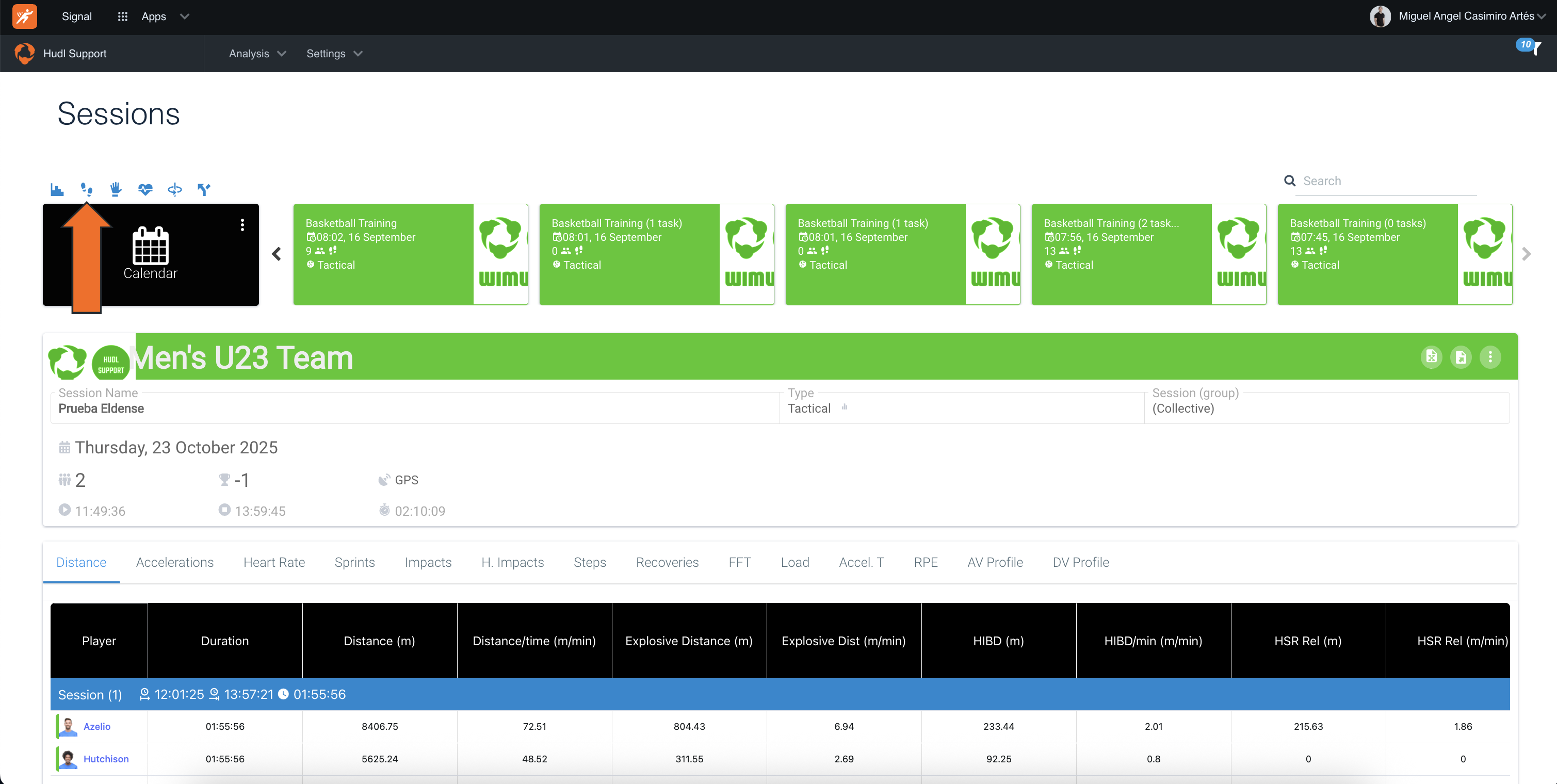Show next session cards with right chevron
The width and height of the screenshot is (1557, 784).
point(1526,254)
